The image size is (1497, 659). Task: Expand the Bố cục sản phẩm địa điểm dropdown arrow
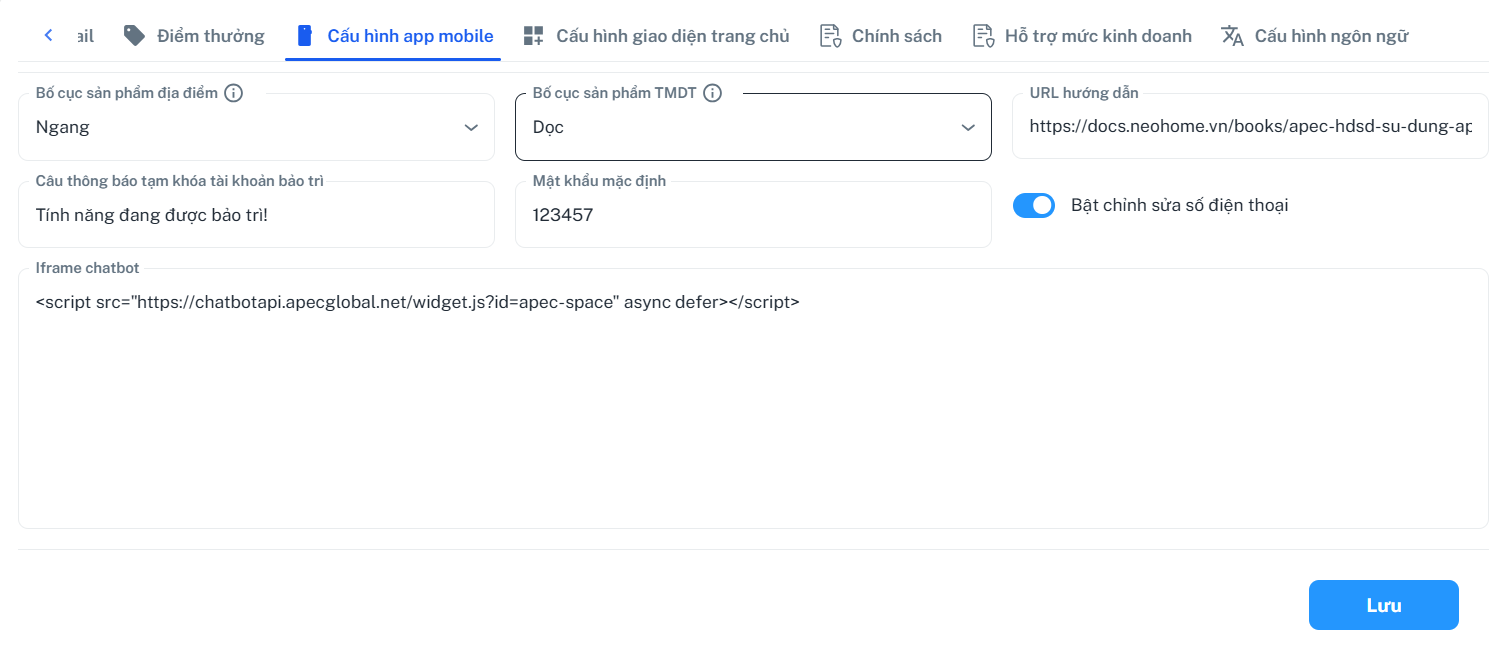[471, 127]
